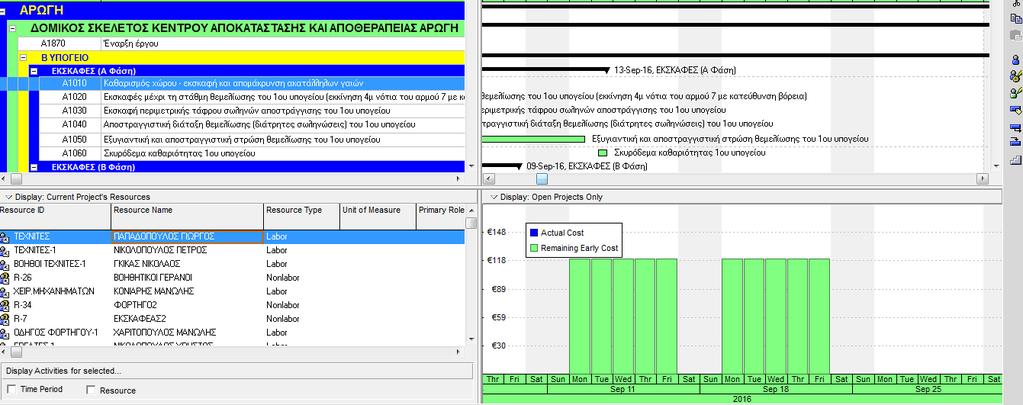
Task: Click the Sep 11 week in timescale
Action: (x=623, y=389)
